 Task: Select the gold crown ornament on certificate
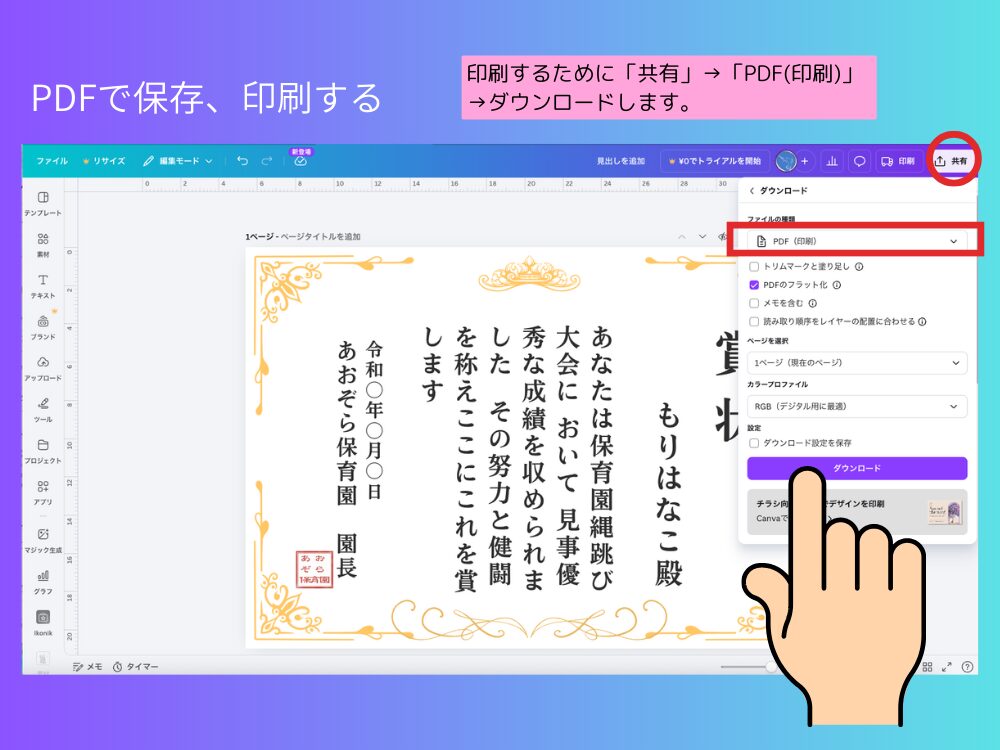(x=529, y=275)
